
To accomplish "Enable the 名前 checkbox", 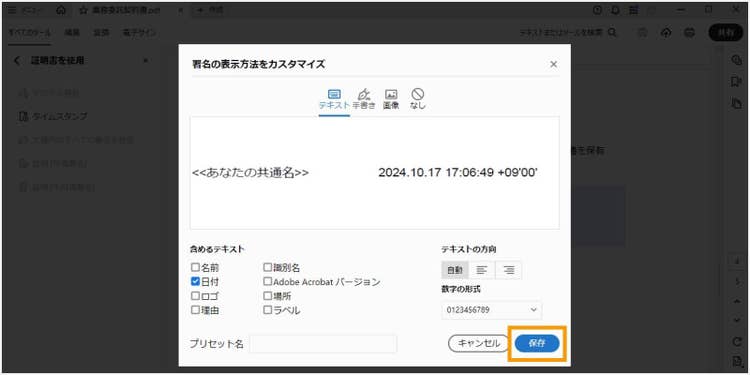I will pyautogui.click(x=195, y=267).
